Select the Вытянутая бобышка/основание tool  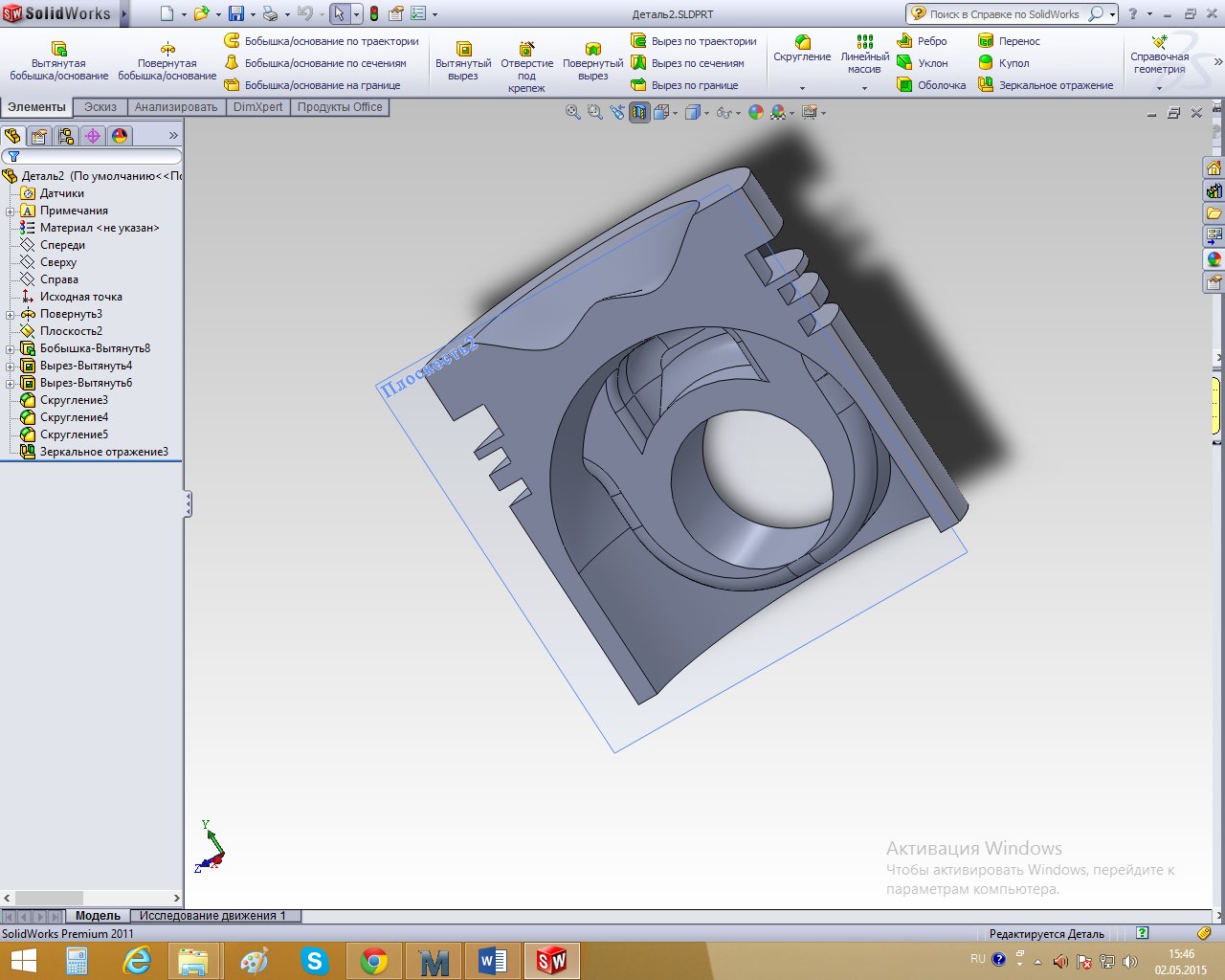click(58, 59)
